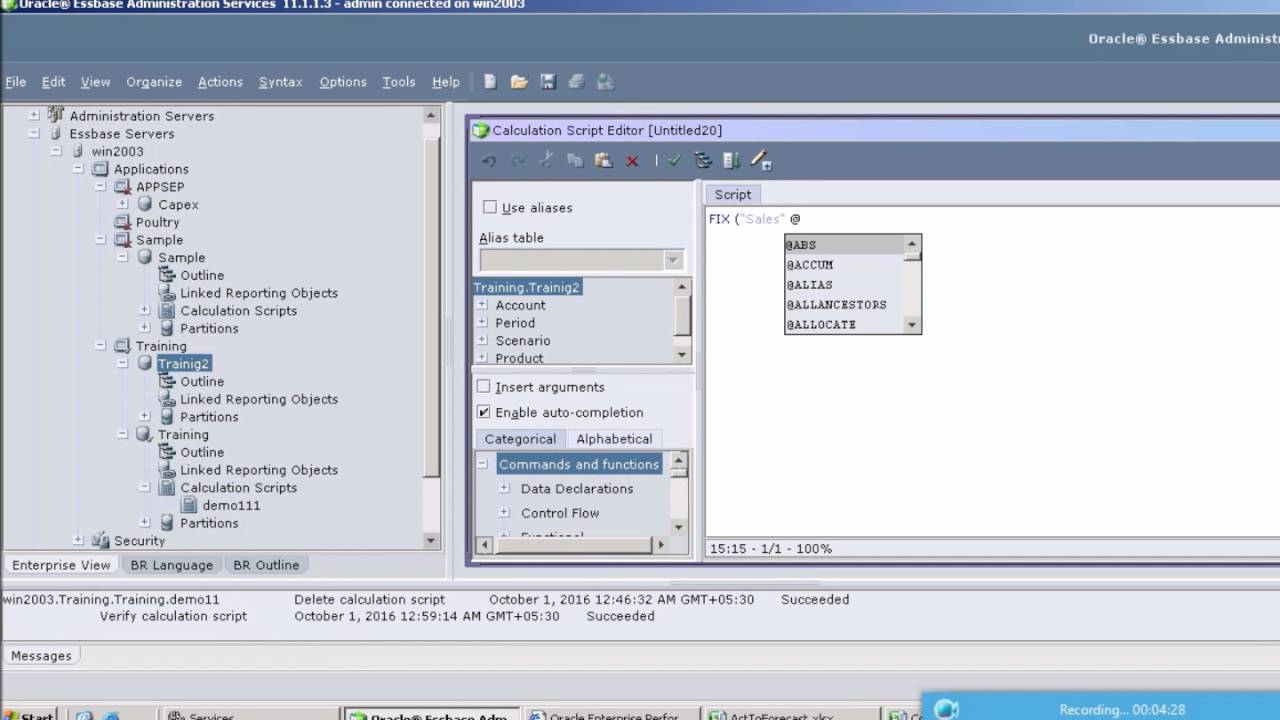This screenshot has width=1280, height=720.
Task: Click the Calculation Script Editor window cube icon
Action: [x=481, y=130]
